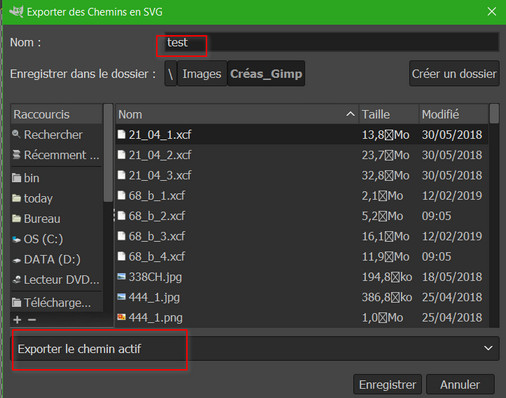506x398 pixels.
Task: Click the 18/05/2018 modified date
Action: pos(452,277)
